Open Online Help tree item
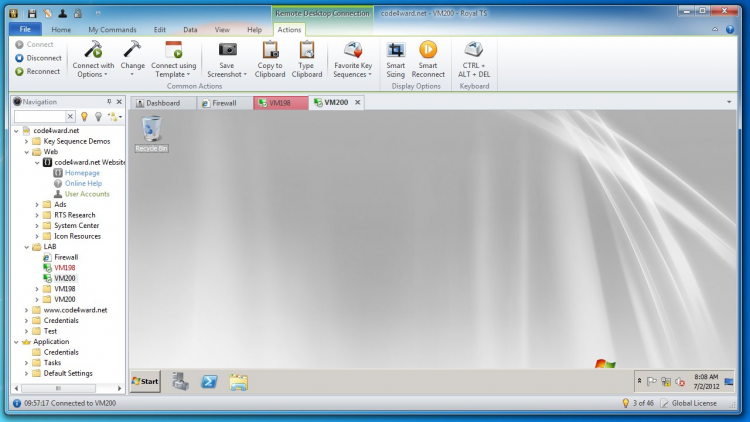The image size is (750, 422). click(83, 183)
